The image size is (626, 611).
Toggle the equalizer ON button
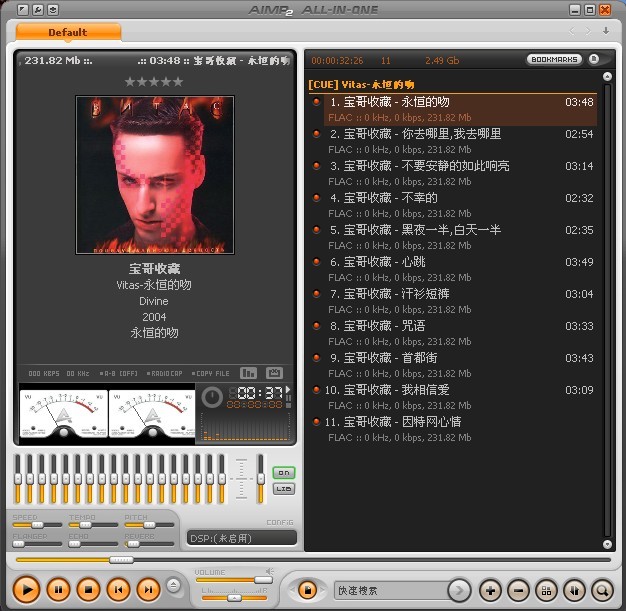click(x=284, y=472)
